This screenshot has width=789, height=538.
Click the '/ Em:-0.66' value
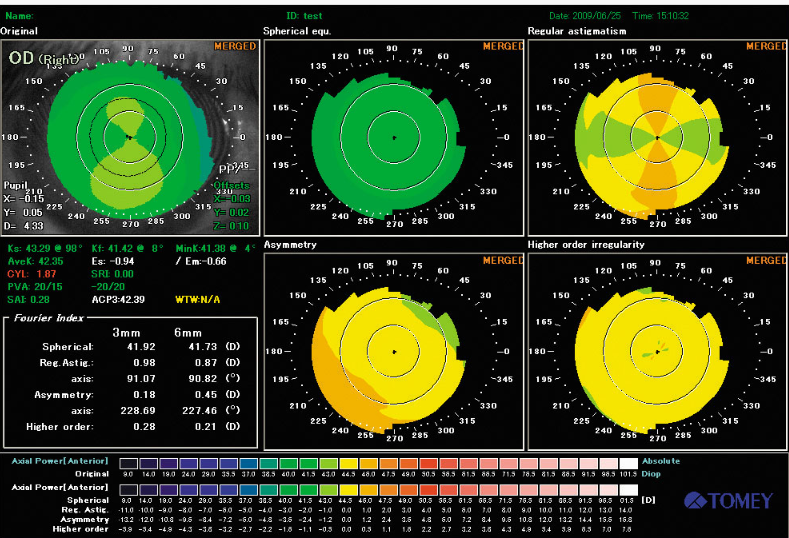(x=201, y=261)
